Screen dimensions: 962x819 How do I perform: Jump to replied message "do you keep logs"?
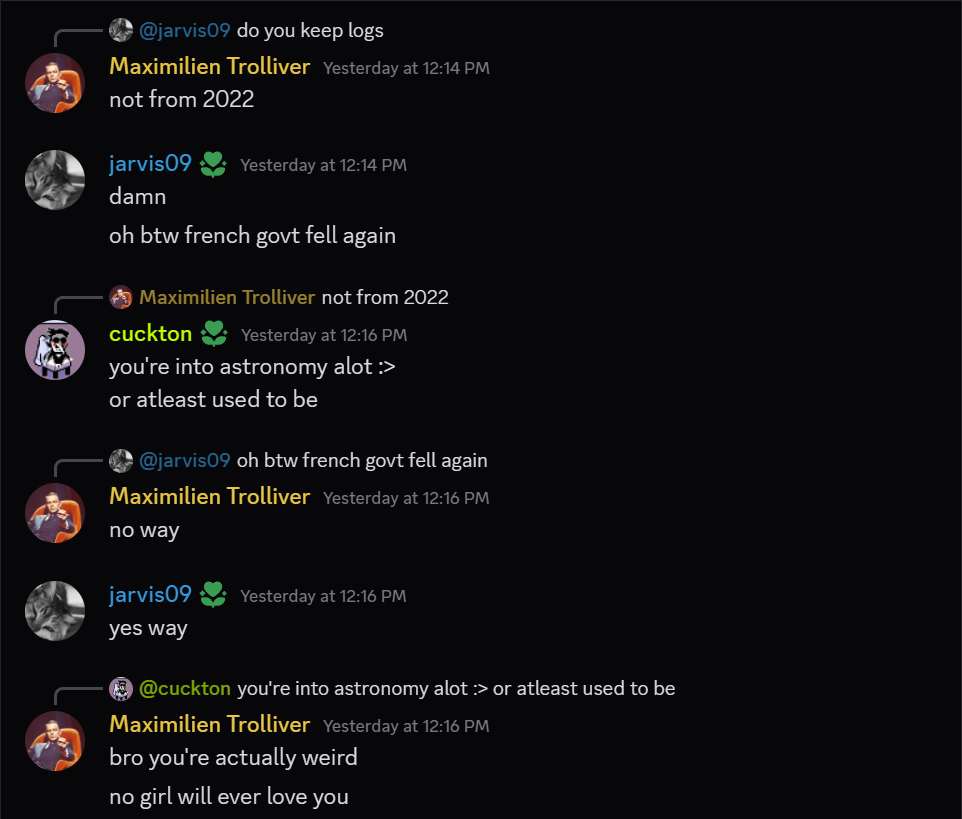(x=310, y=30)
